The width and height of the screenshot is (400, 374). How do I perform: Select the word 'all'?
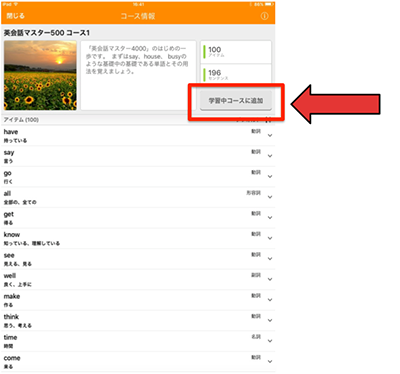tap(7, 193)
